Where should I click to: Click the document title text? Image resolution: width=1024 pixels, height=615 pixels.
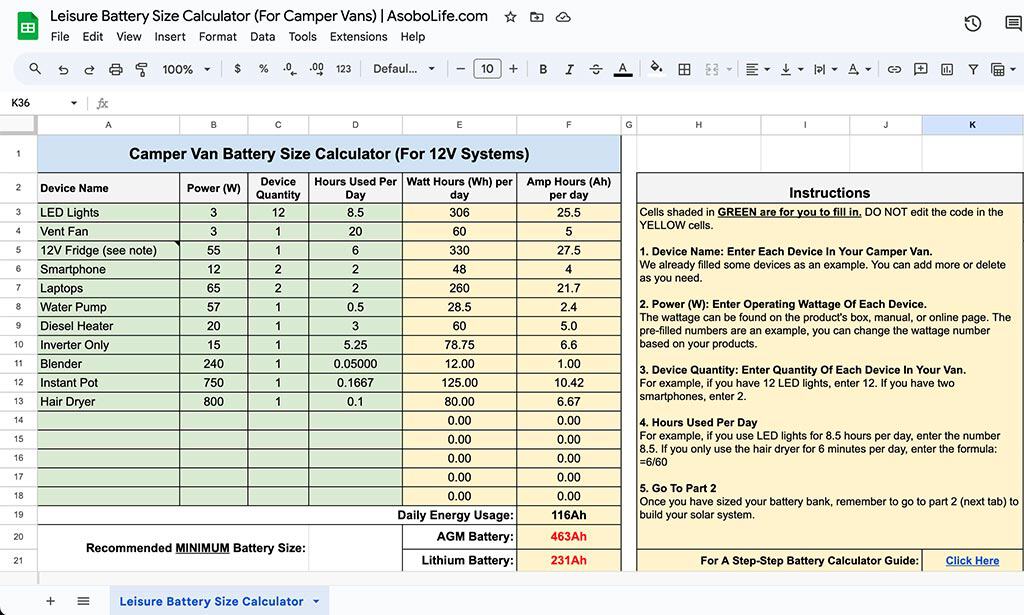click(x=269, y=16)
